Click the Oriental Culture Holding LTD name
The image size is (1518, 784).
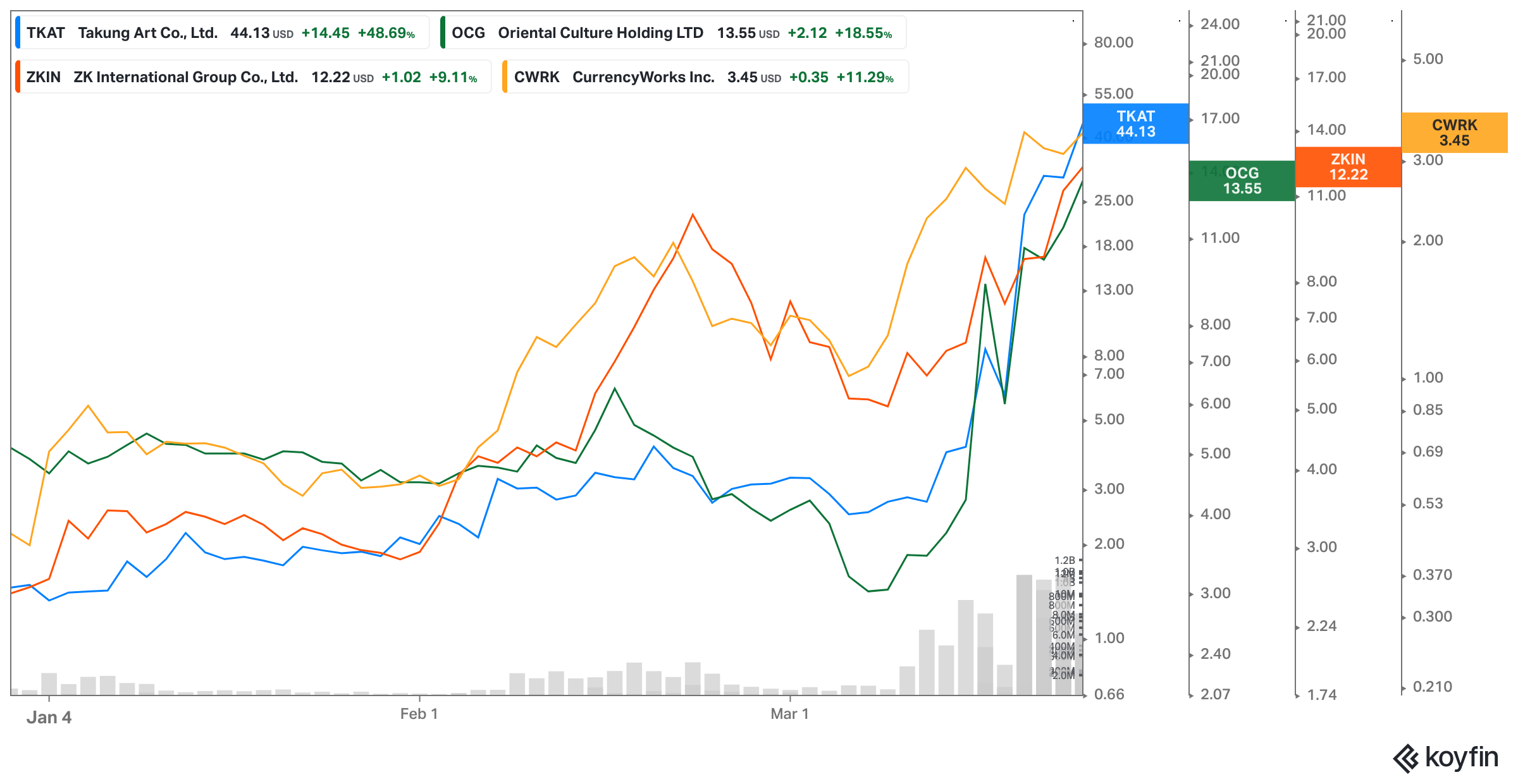click(x=600, y=33)
